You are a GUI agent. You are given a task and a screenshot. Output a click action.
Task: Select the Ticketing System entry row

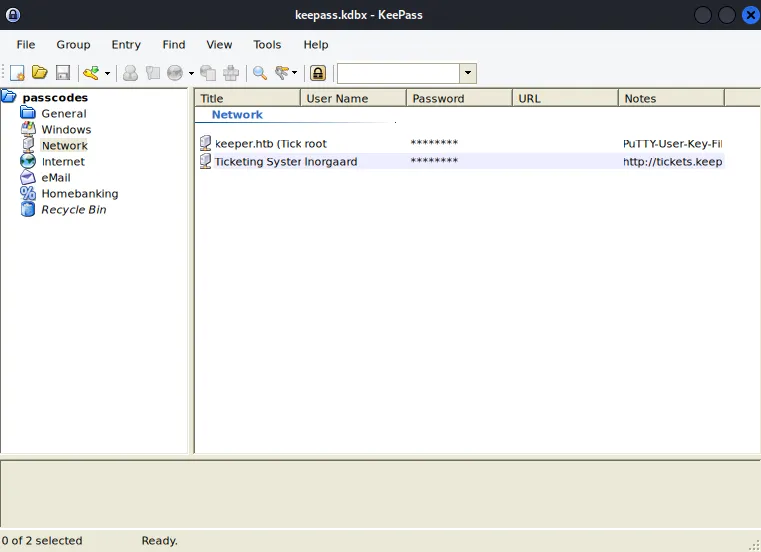[460, 162]
